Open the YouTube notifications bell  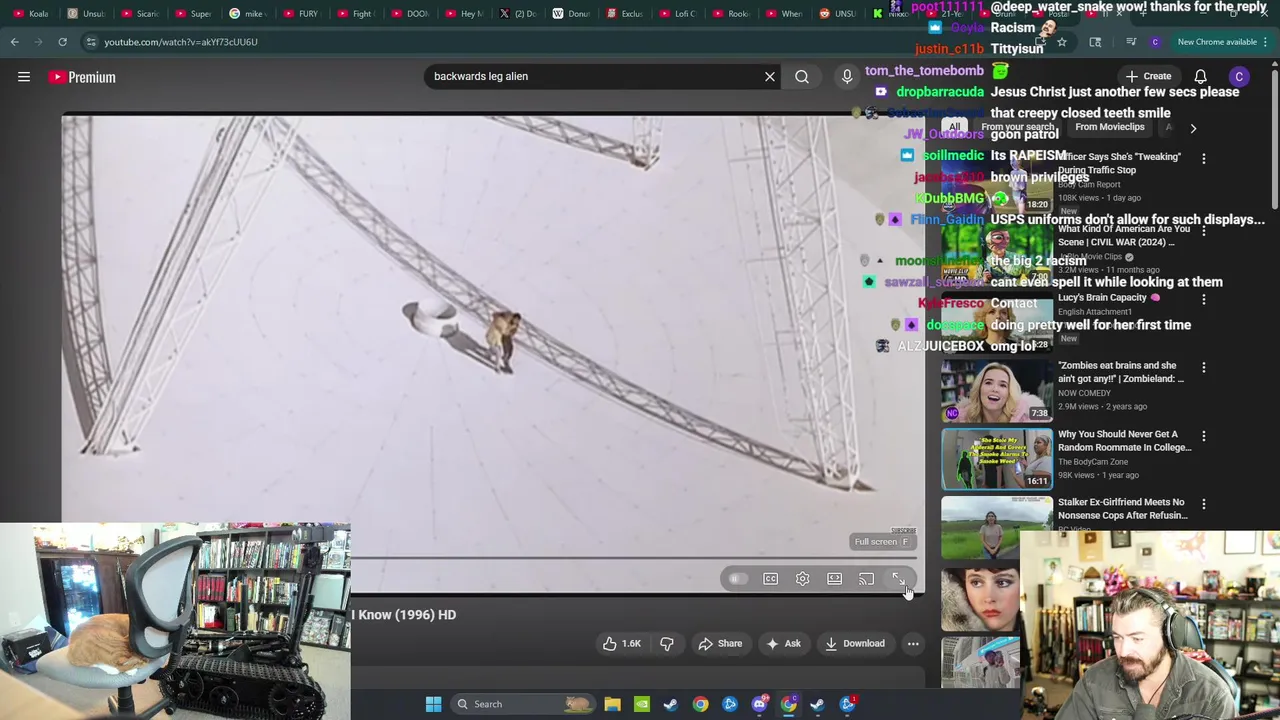(1200, 77)
